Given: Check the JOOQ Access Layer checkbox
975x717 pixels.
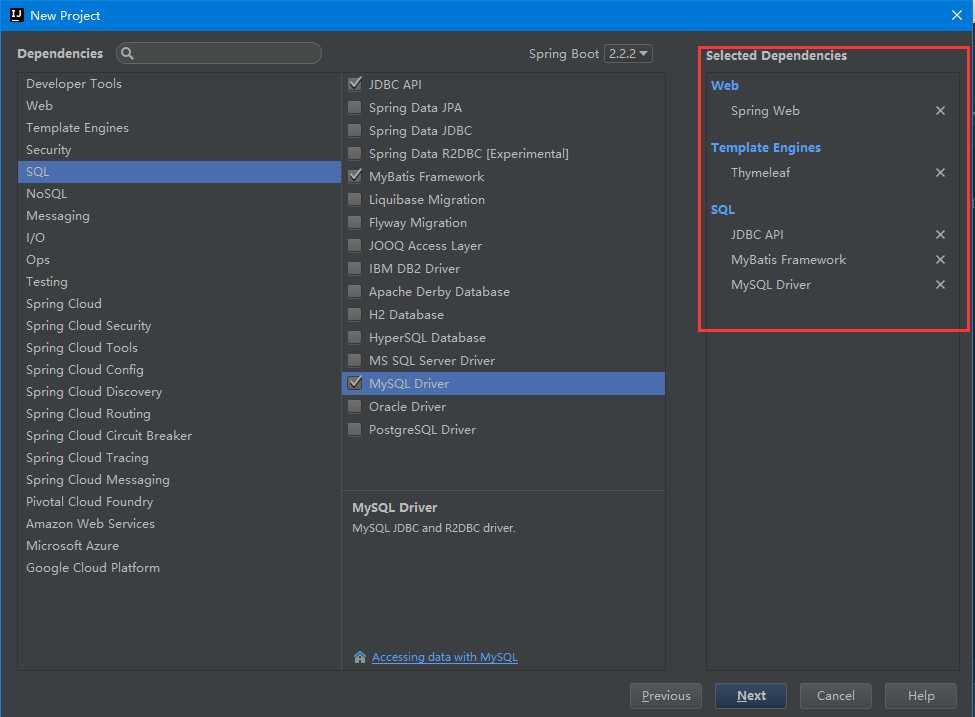Looking at the screenshot, I should tap(354, 245).
